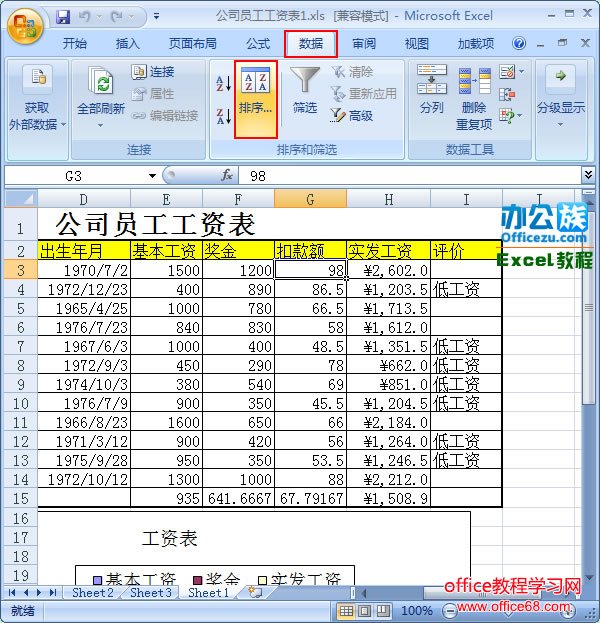Click the fx insert function icon
600x623 pixels.
227,175
